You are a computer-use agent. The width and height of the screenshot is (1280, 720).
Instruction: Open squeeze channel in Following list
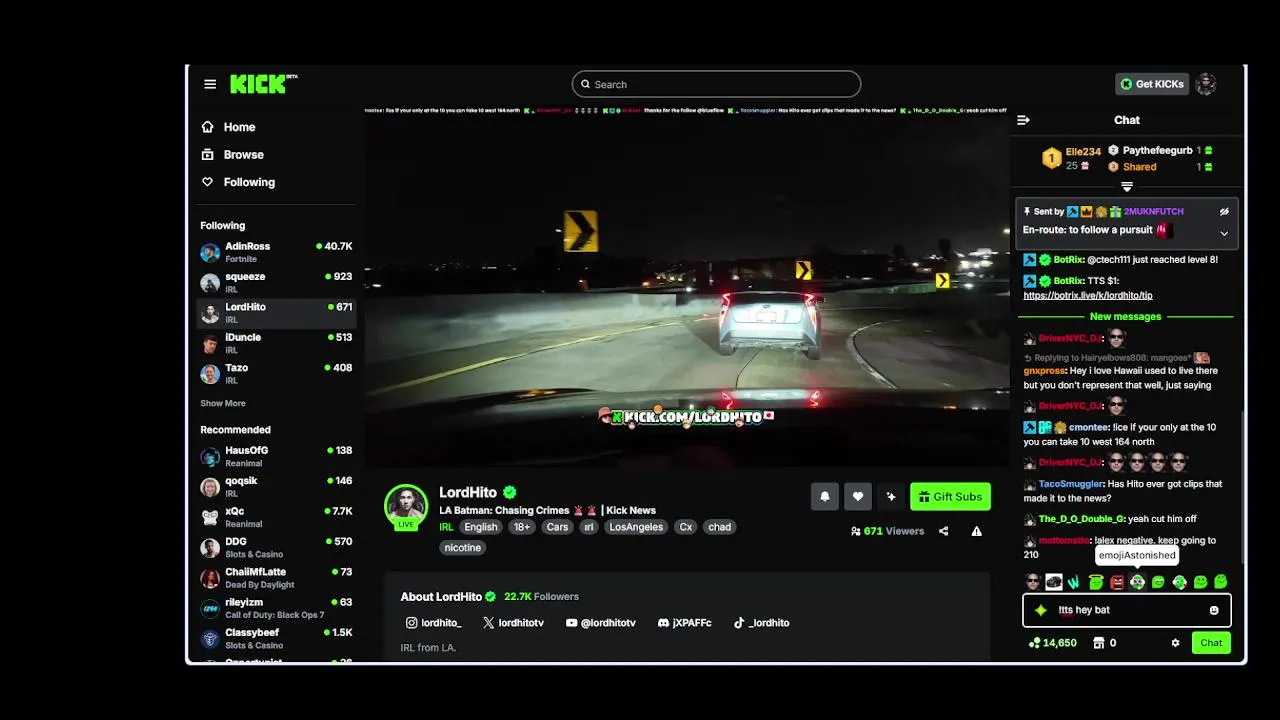[x=276, y=282]
